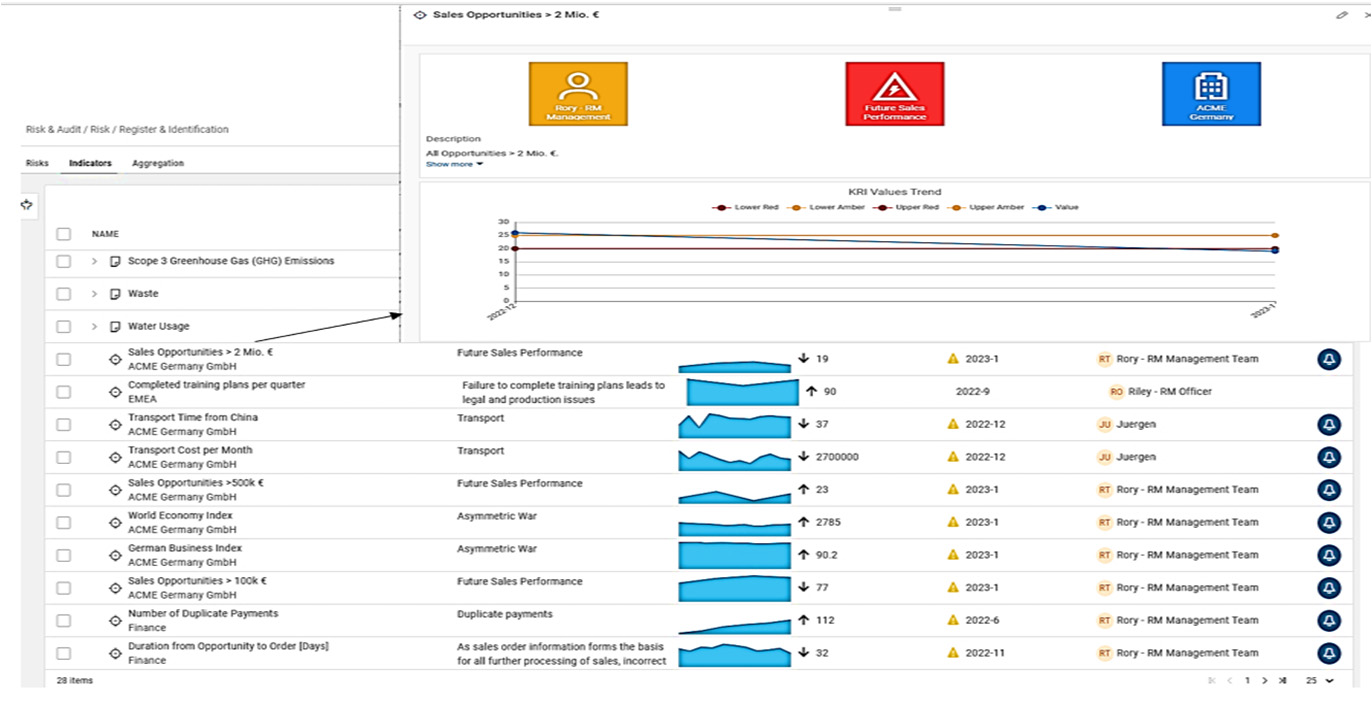Expand the Scope 3 Greenhouse Gas Emissions group
This screenshot has width=1372, height=709.
tap(94, 261)
